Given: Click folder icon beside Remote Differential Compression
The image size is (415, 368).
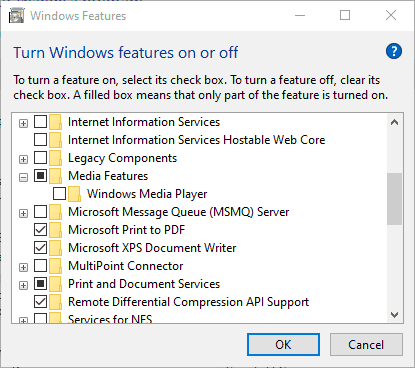Looking at the screenshot, I should (55, 302).
